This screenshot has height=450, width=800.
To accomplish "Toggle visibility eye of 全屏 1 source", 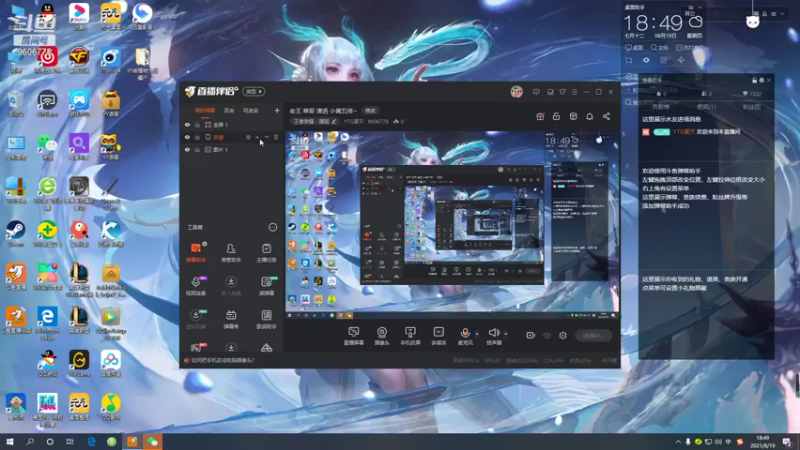I will 187,124.
